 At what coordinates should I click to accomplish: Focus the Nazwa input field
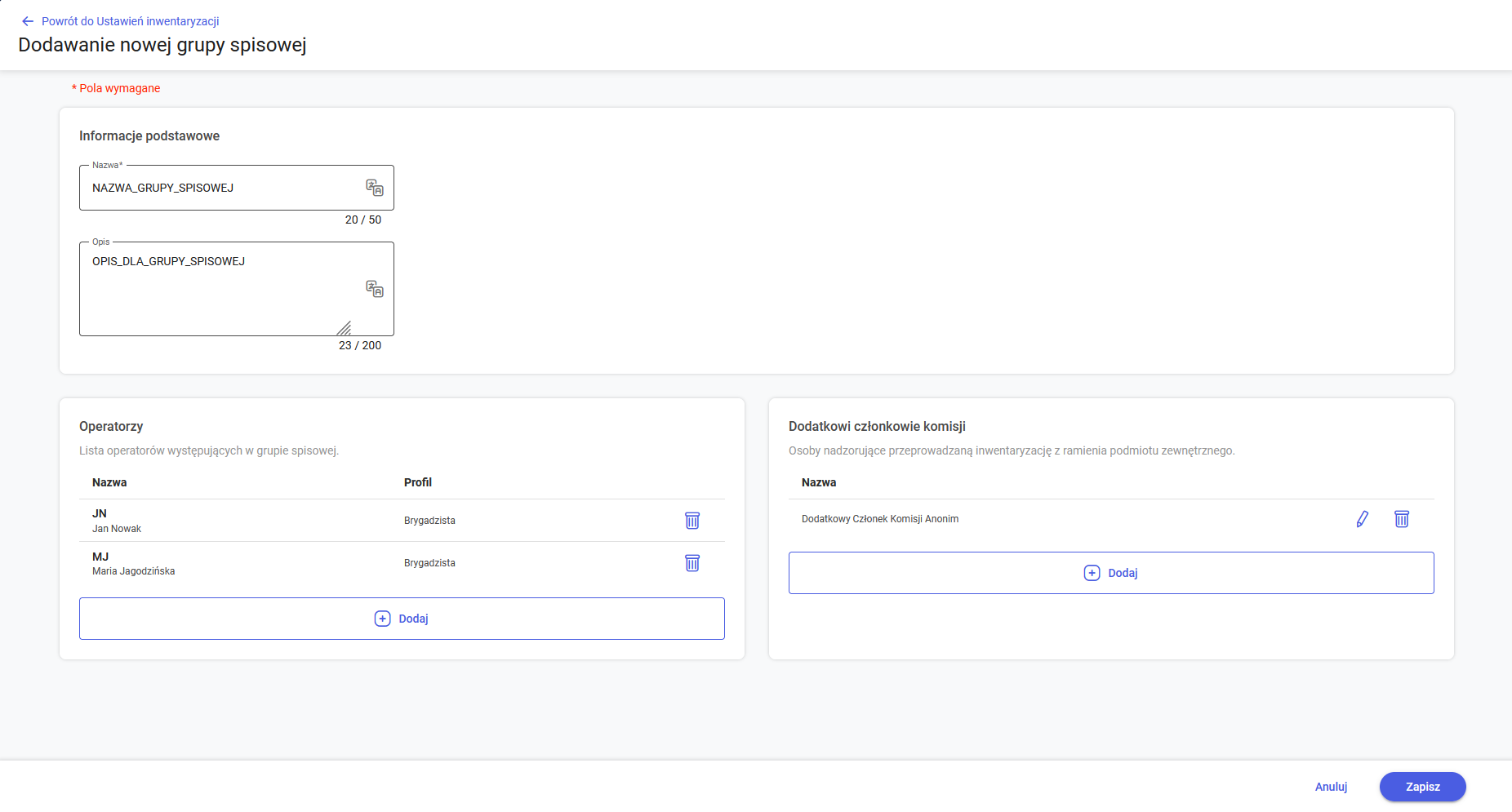click(x=220, y=188)
